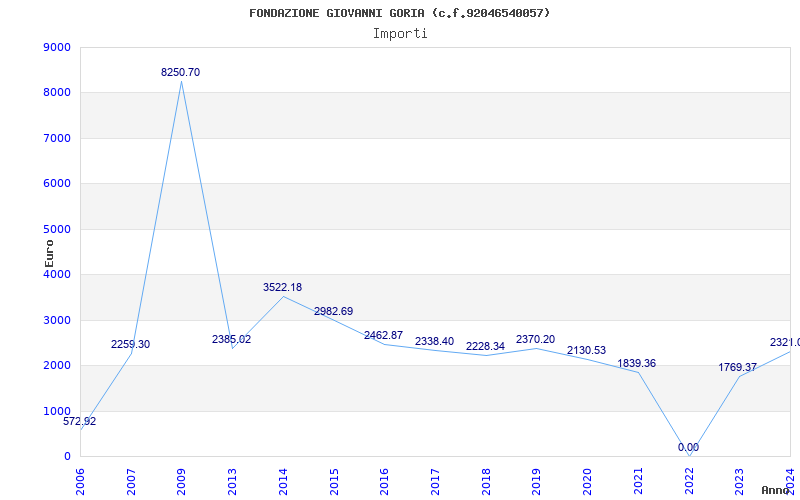
Task: Click the y-axis value 4000
Action: pyautogui.click(x=57, y=274)
